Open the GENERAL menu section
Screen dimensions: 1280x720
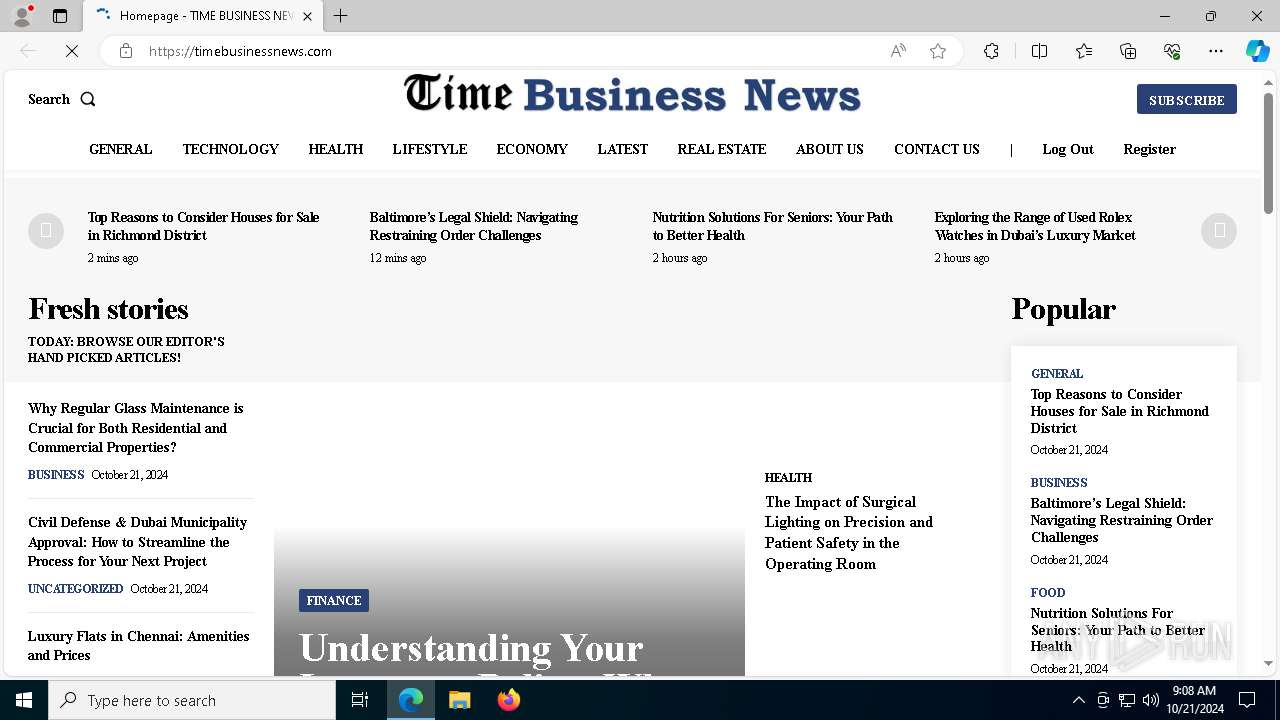(x=121, y=149)
